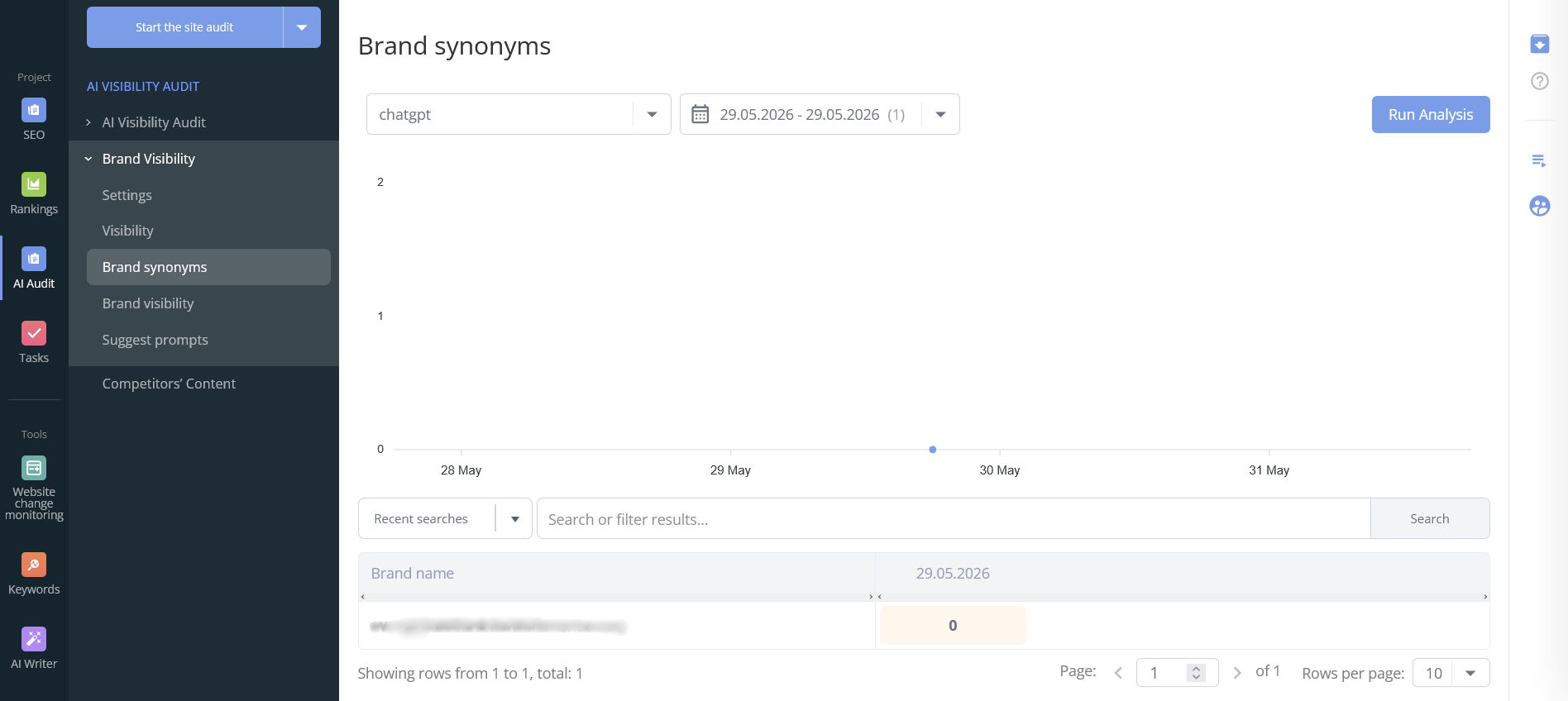Open the help question mark icon
The height and width of the screenshot is (701, 1568).
pos(1539,81)
